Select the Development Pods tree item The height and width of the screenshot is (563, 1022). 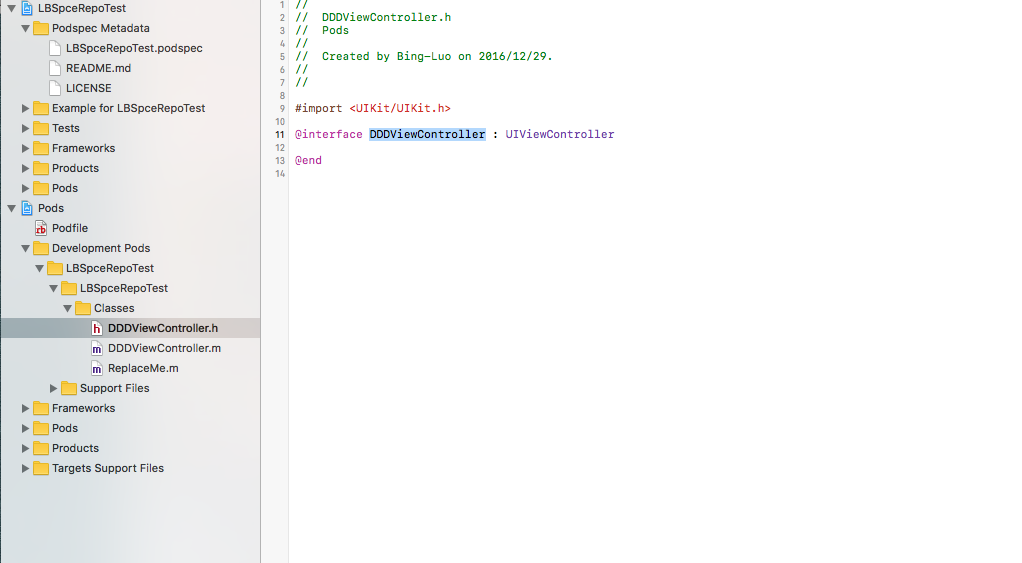[100, 248]
